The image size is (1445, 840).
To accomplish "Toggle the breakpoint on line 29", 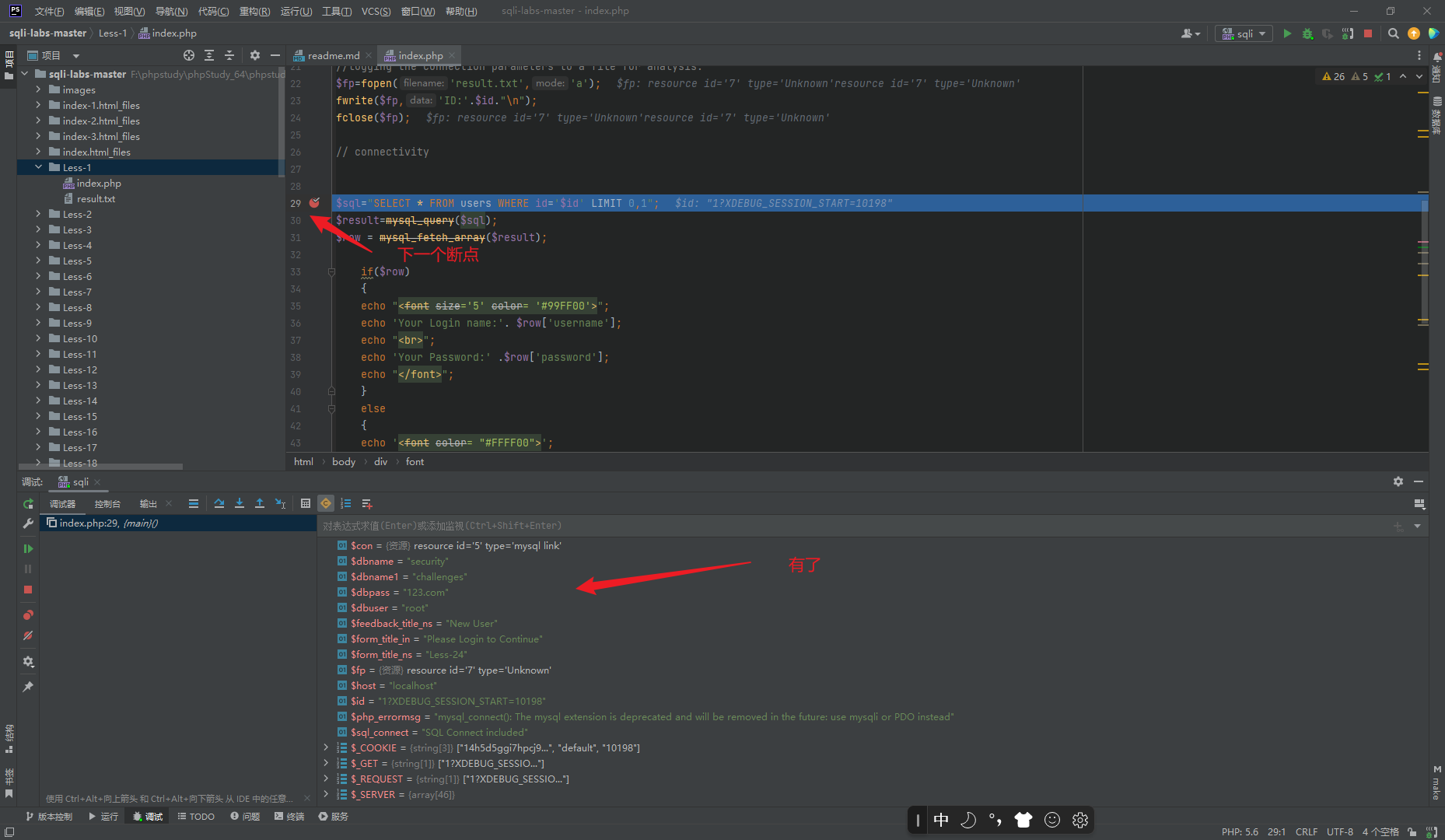I will [314, 203].
